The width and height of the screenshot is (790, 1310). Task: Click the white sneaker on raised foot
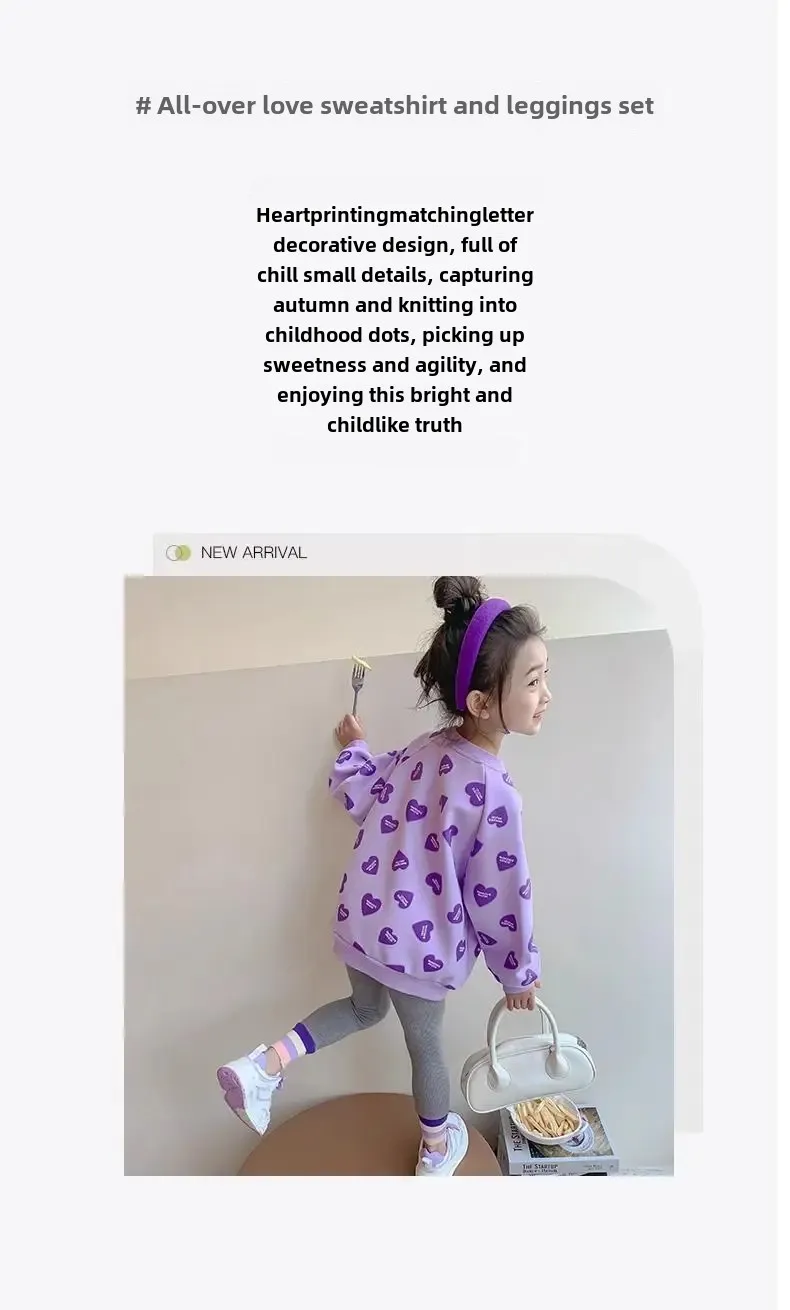(247, 1087)
